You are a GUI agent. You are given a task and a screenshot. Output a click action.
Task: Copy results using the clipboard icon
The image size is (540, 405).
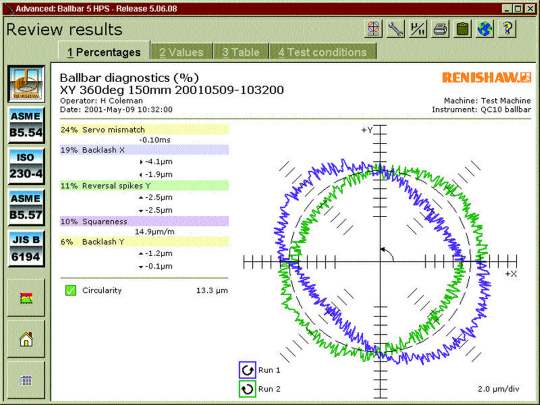[x=462, y=29]
